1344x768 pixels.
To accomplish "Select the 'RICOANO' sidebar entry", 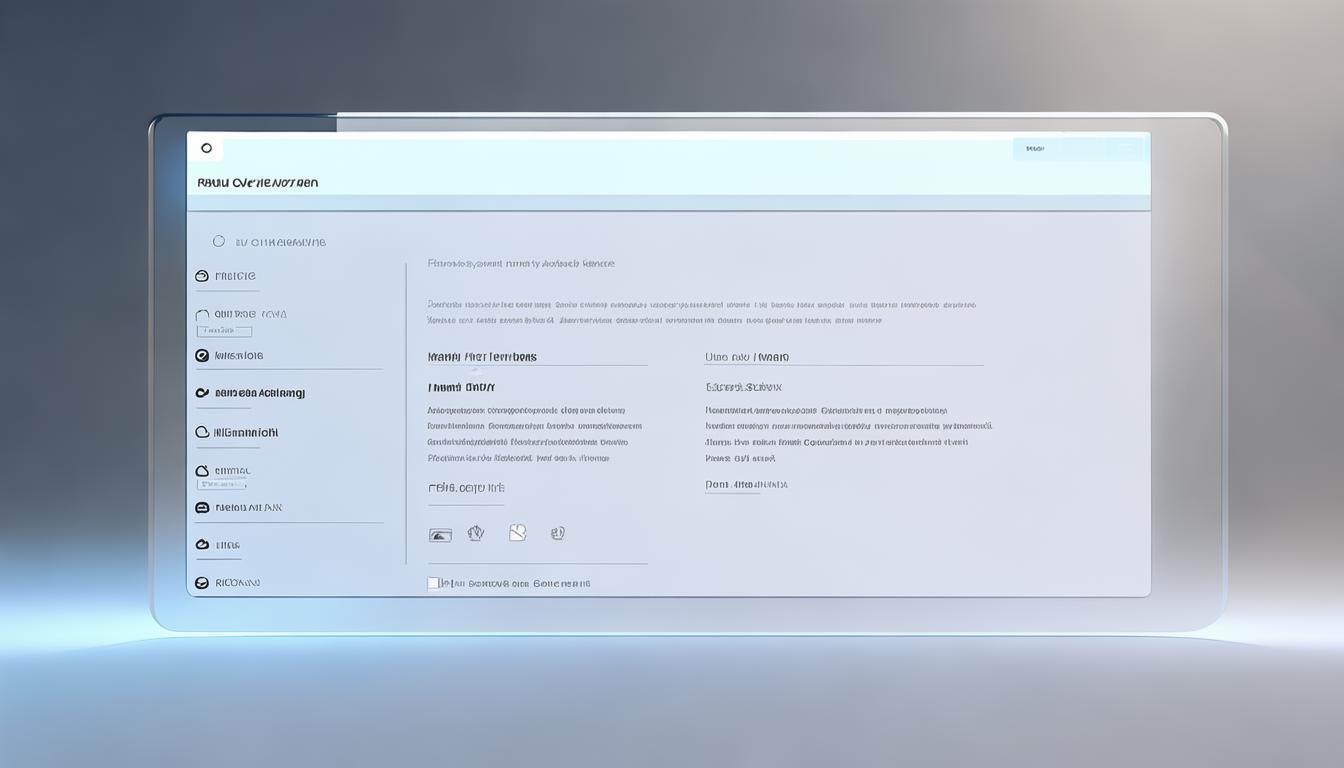I will tap(237, 582).
